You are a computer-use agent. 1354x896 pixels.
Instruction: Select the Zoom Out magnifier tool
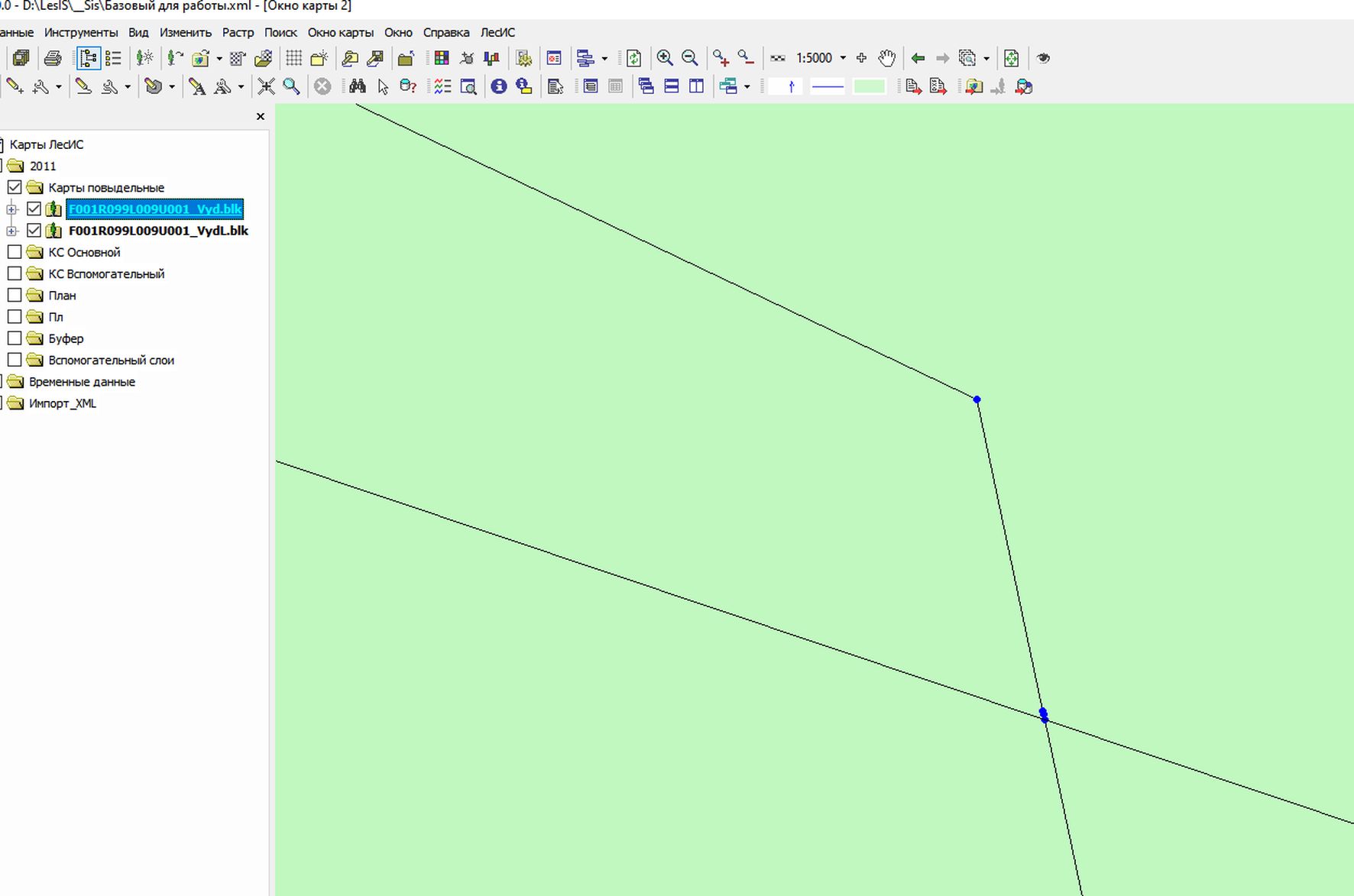click(x=689, y=58)
